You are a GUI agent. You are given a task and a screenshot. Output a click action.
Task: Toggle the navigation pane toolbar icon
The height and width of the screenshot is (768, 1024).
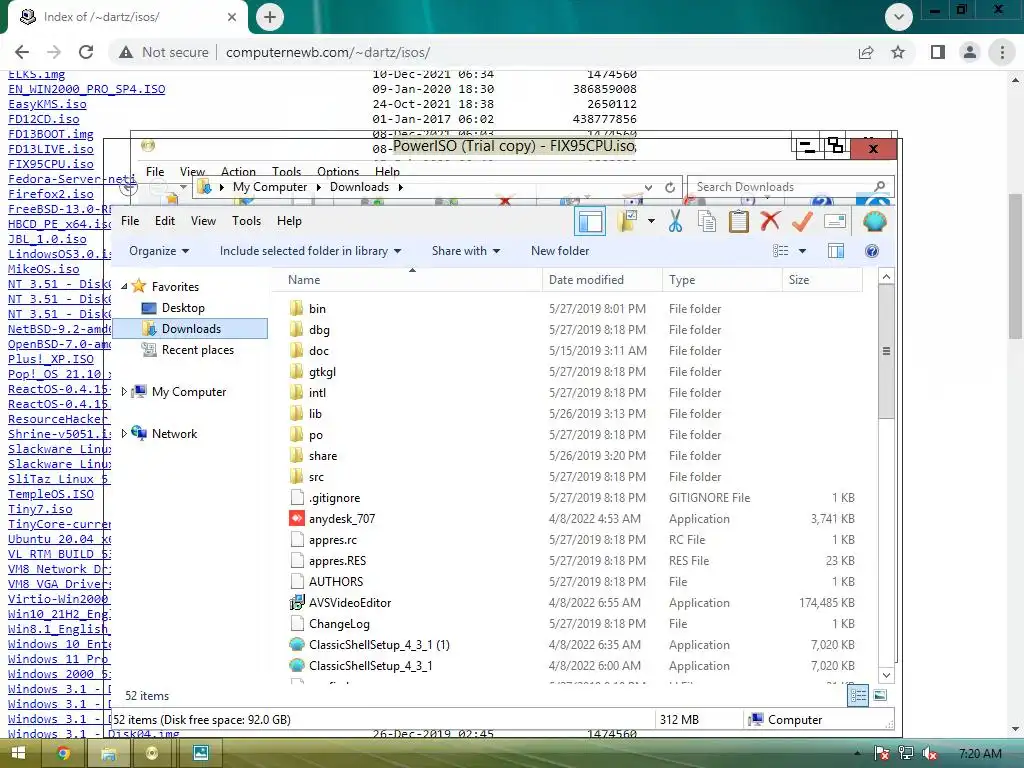click(x=590, y=221)
